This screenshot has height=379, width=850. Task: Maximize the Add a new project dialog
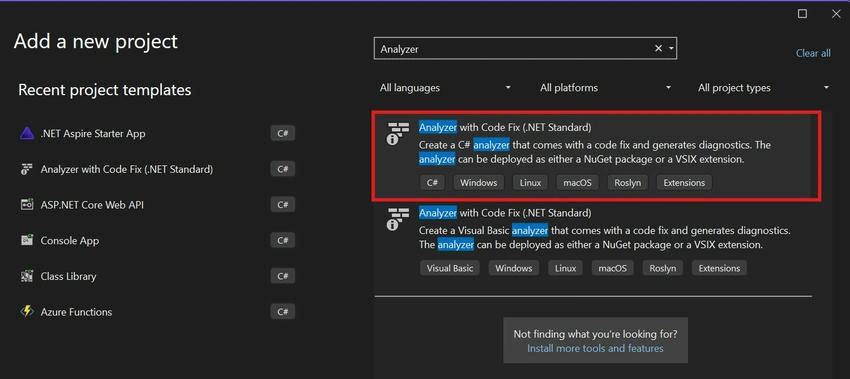click(x=802, y=14)
